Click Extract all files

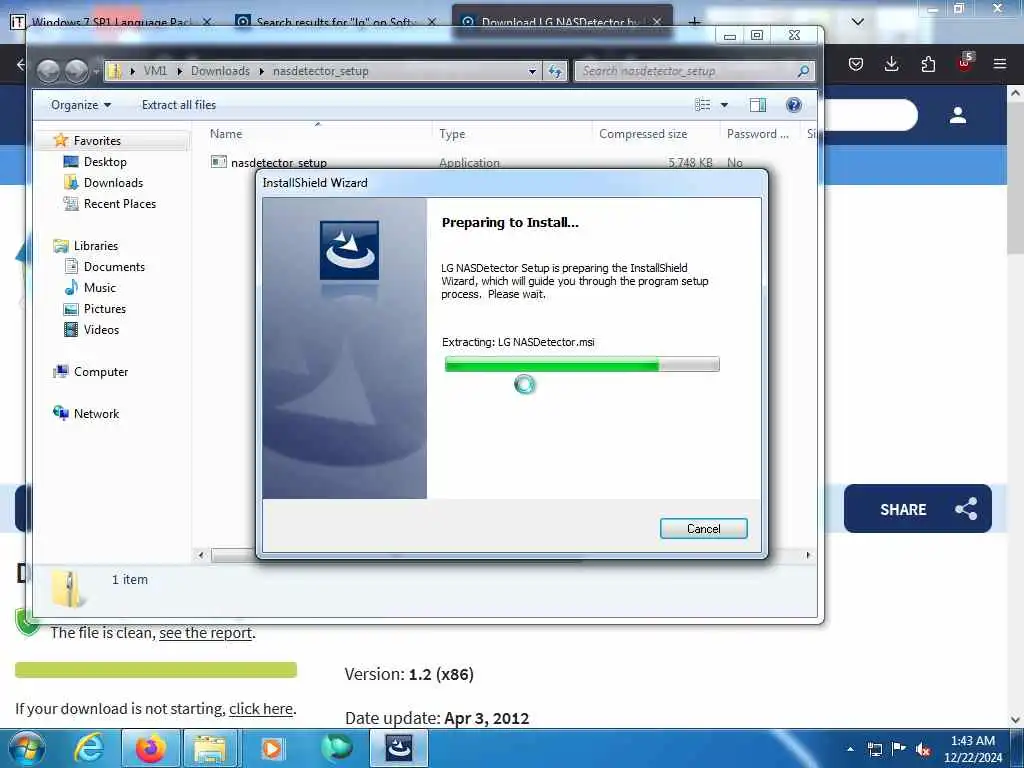click(178, 104)
